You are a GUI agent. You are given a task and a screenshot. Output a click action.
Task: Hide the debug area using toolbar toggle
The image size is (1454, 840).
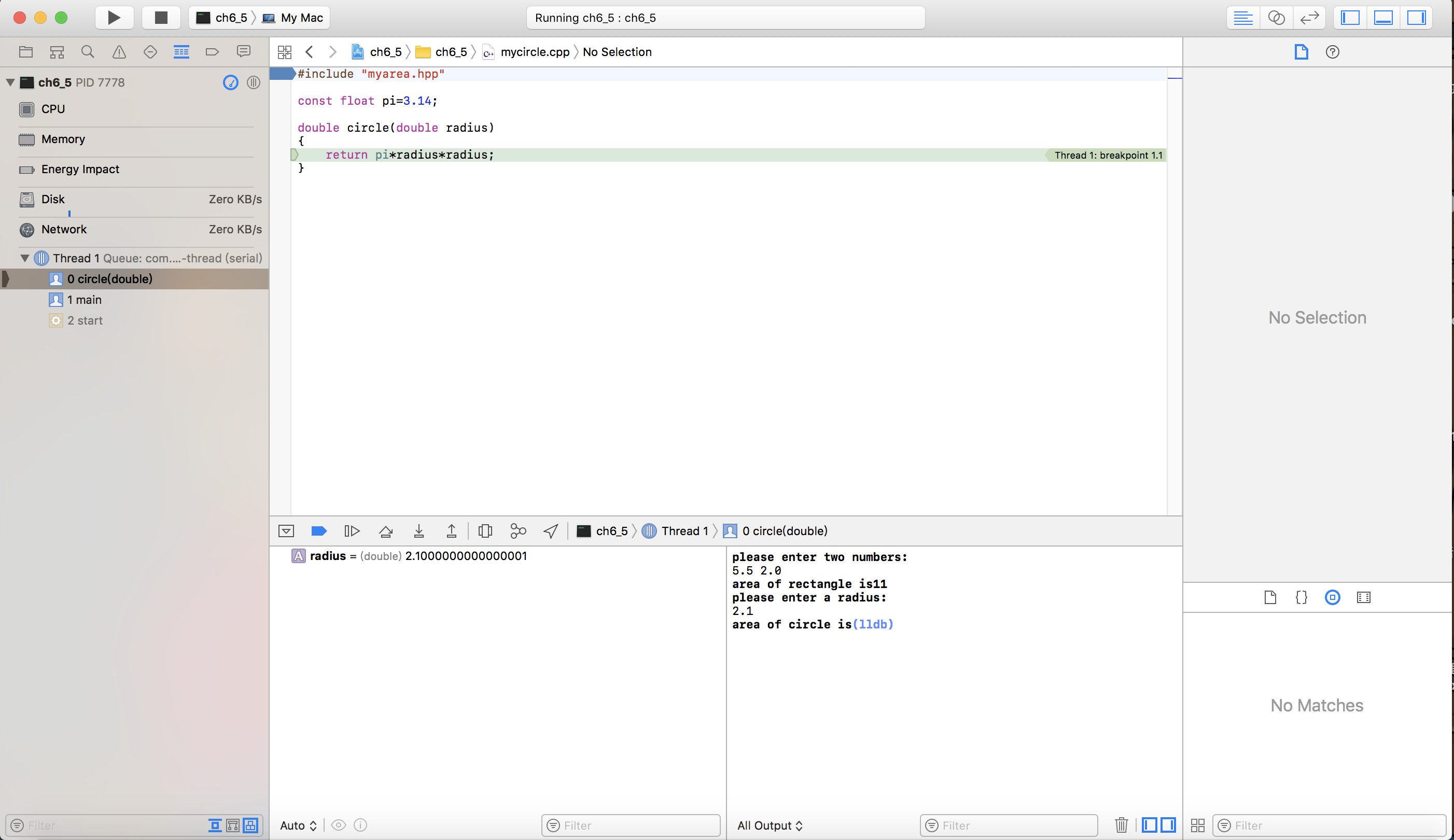(1383, 17)
